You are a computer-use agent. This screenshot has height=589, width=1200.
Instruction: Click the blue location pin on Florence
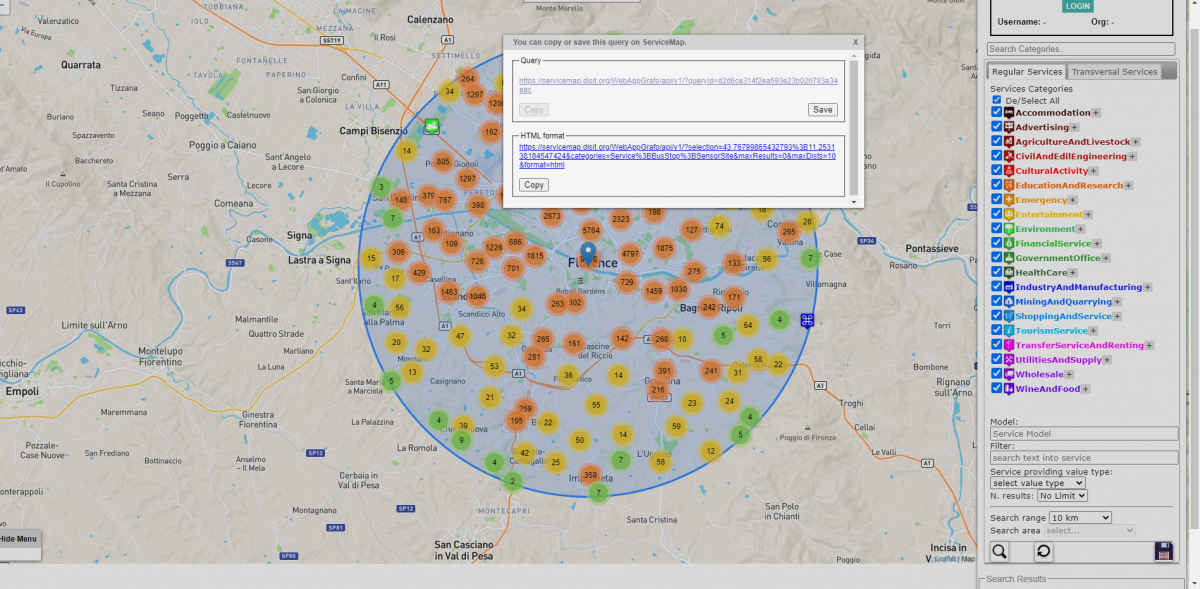point(588,251)
